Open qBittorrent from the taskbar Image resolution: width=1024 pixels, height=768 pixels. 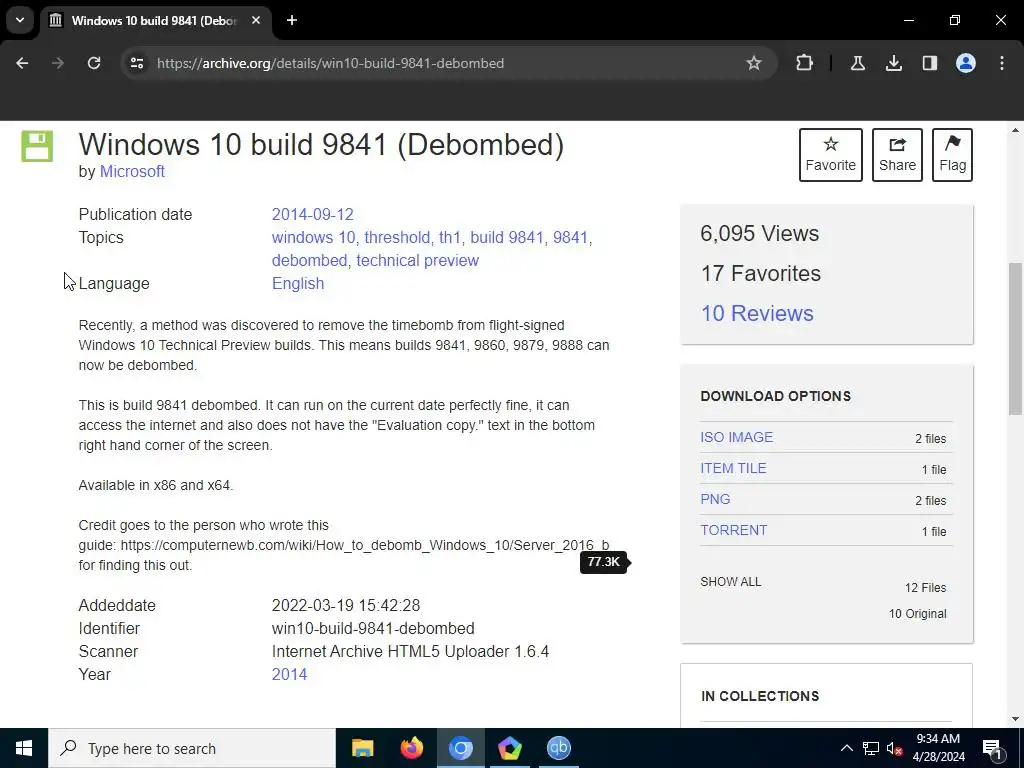pyautogui.click(x=559, y=748)
